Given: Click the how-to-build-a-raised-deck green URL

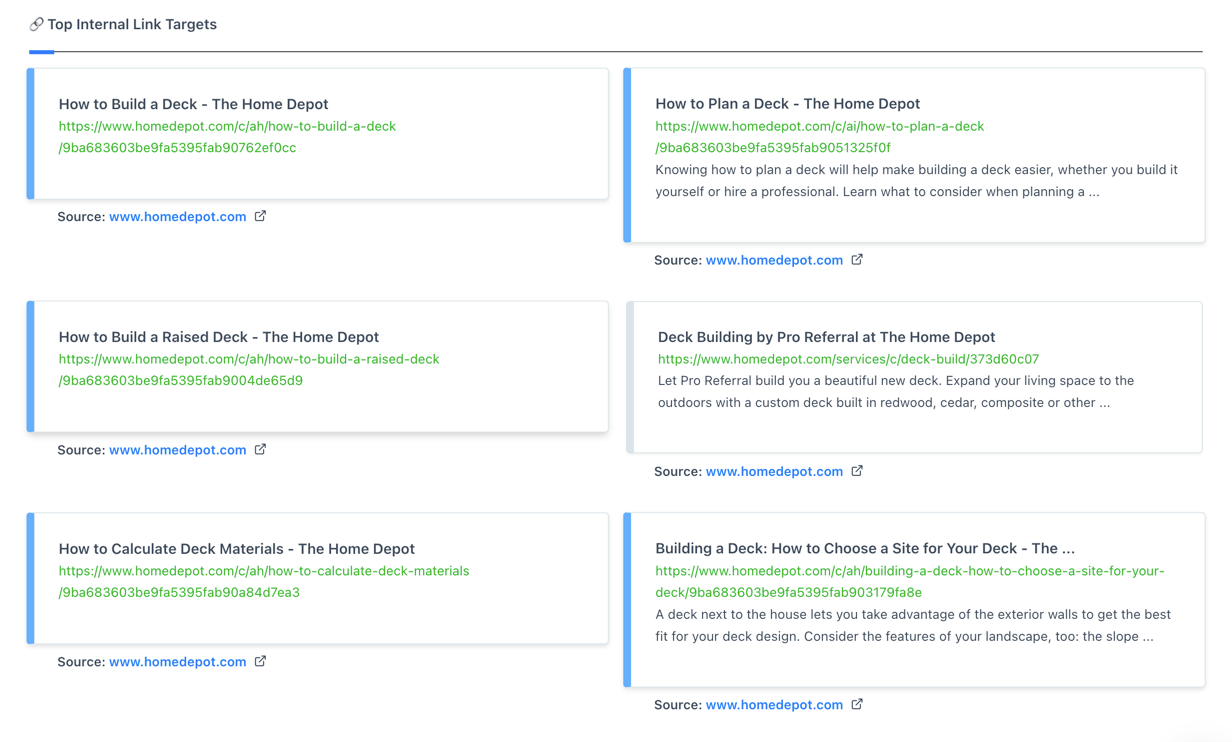Looking at the screenshot, I should coord(249,370).
